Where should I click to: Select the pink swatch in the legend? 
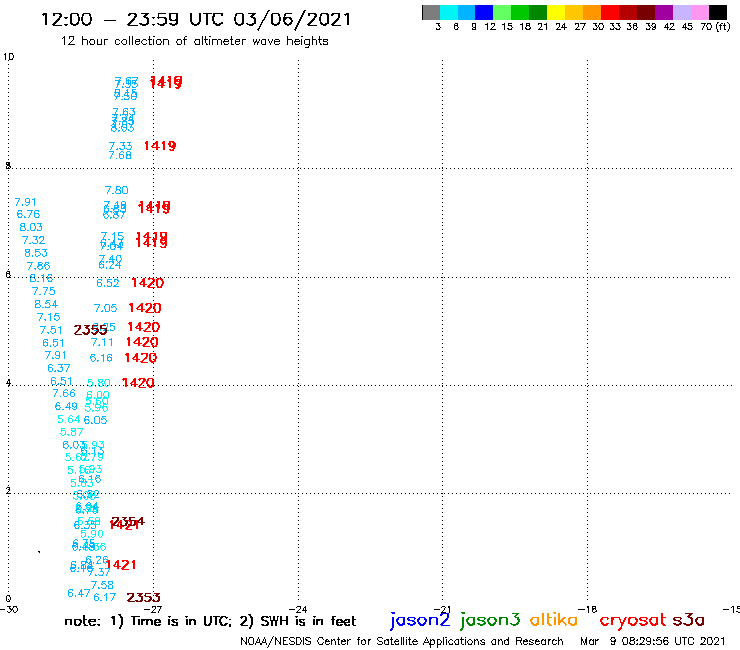pyautogui.click(x=699, y=12)
